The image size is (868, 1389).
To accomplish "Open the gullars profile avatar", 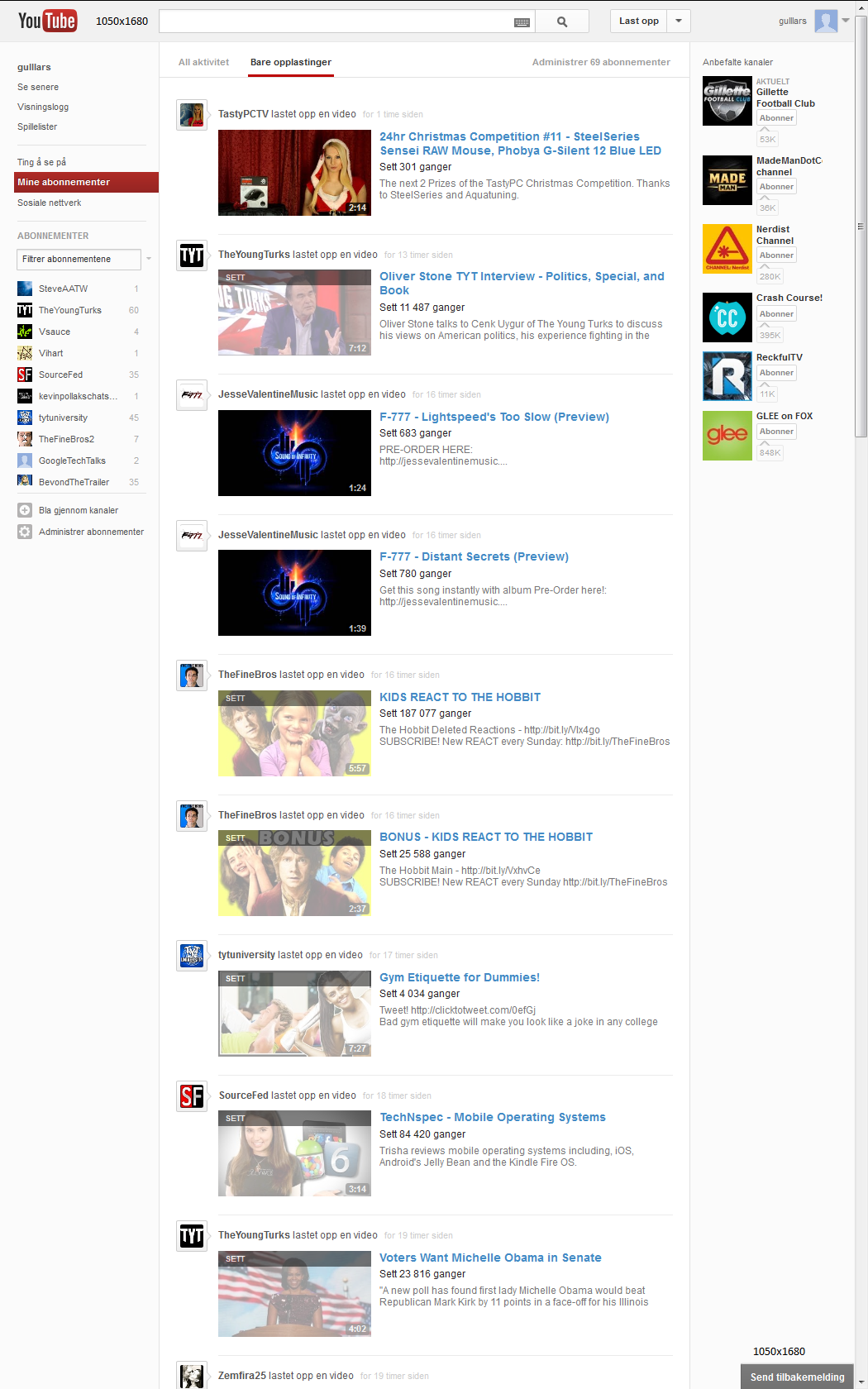I will (x=826, y=21).
